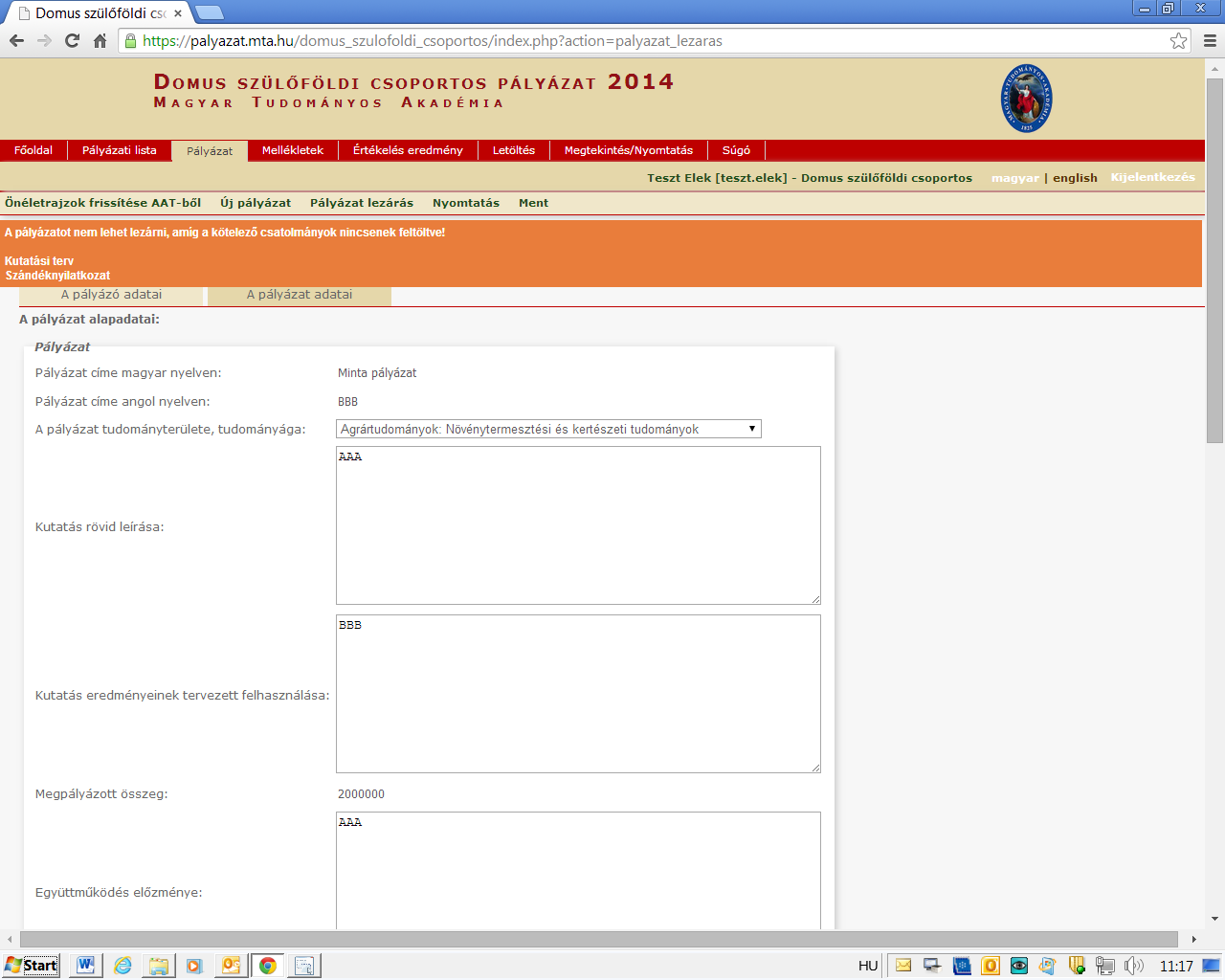Open the Pályázati lista menu
This screenshot has width=1225, height=980.
pyautogui.click(x=120, y=150)
